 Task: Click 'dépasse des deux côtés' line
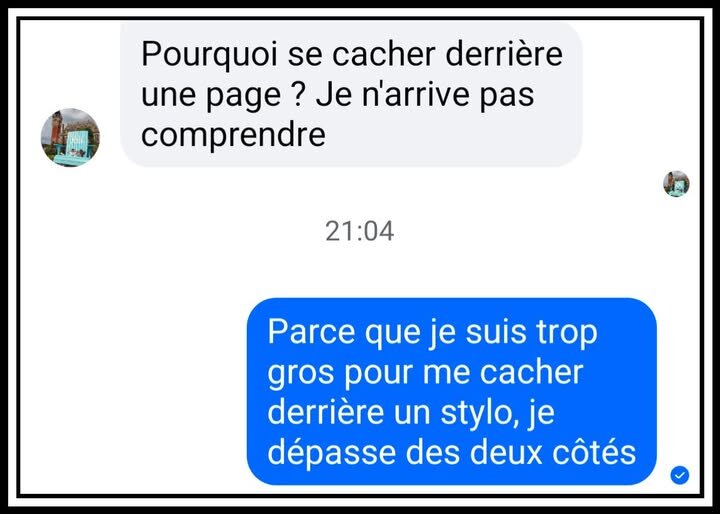pyautogui.click(x=451, y=453)
